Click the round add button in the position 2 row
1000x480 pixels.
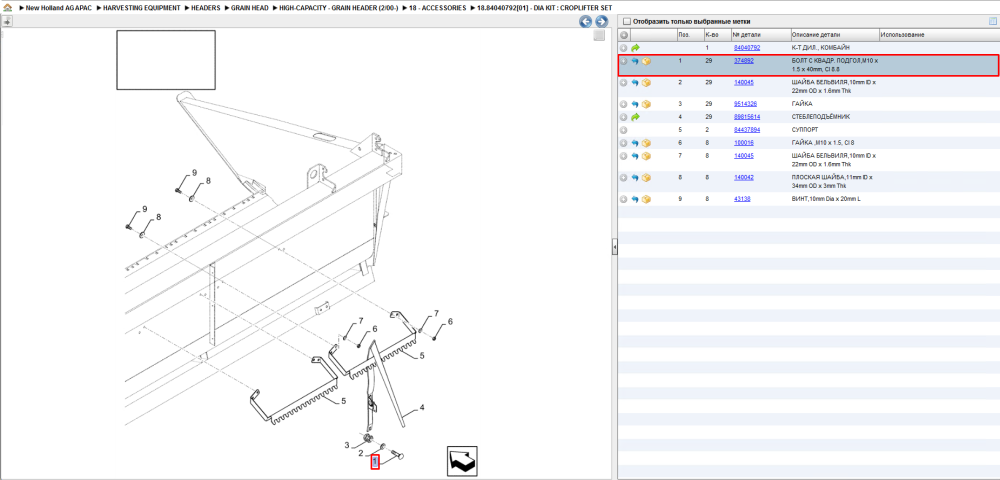[x=624, y=83]
